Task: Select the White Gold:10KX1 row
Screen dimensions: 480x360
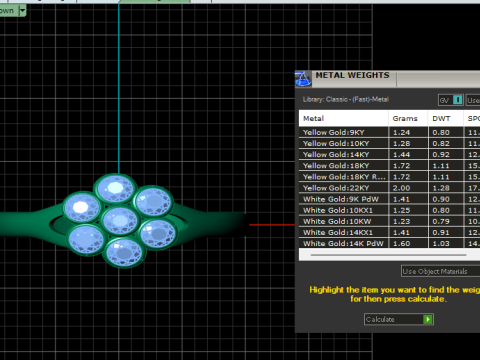Action: (x=389, y=210)
